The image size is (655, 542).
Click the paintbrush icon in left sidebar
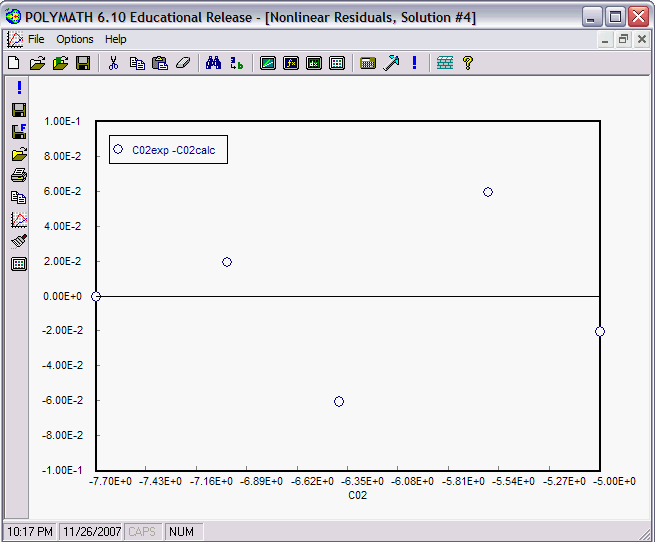pyautogui.click(x=19, y=241)
